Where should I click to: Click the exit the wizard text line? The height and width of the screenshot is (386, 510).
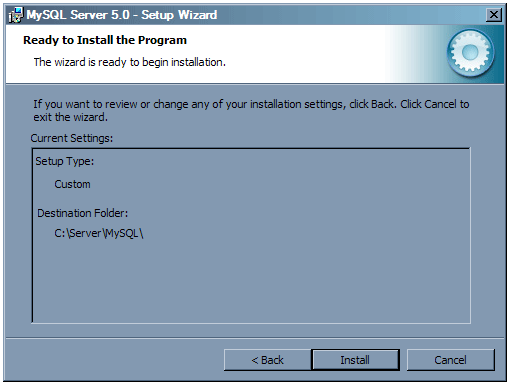[x=70, y=117]
